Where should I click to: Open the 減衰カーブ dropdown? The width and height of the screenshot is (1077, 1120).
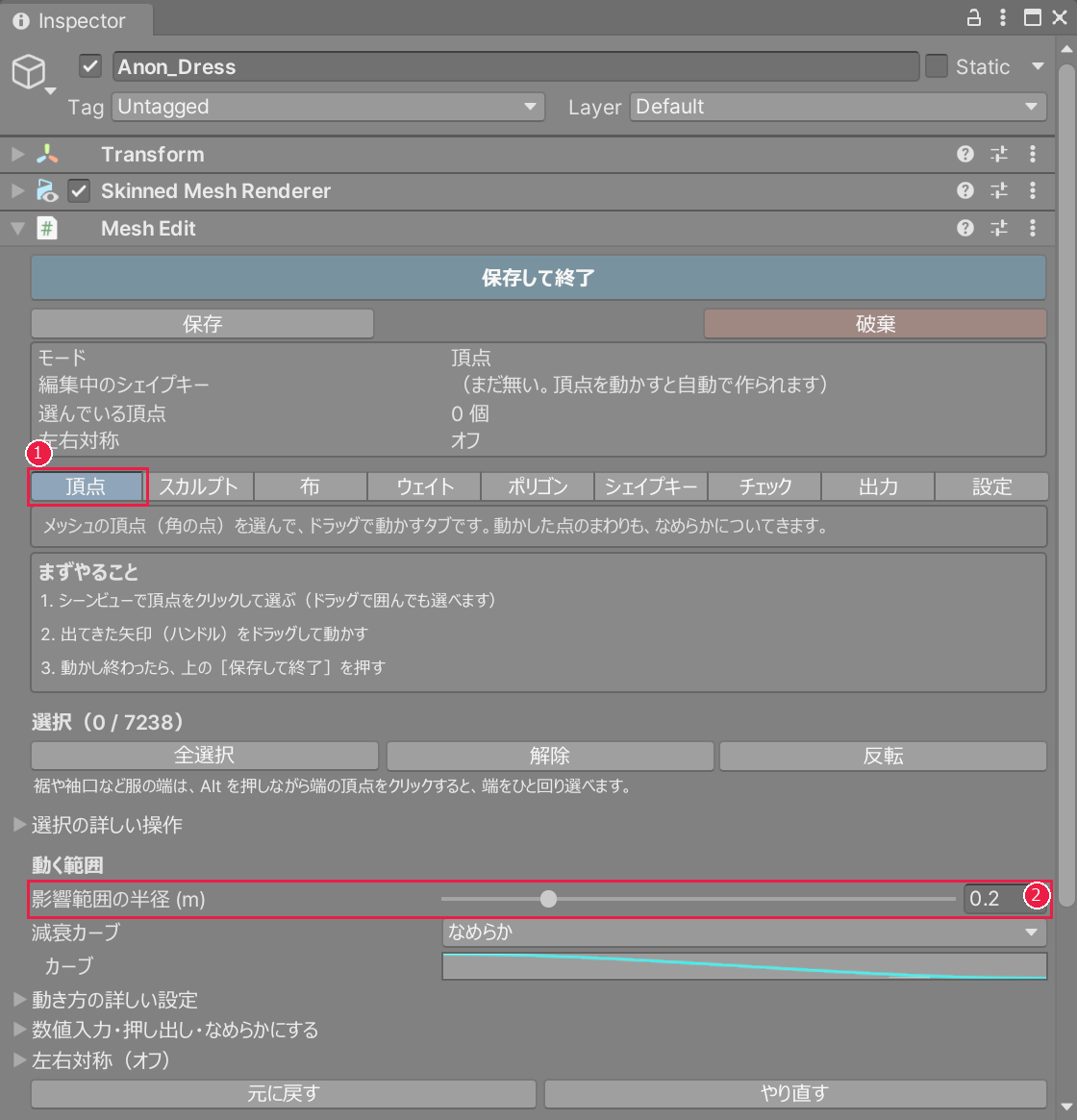point(744,933)
